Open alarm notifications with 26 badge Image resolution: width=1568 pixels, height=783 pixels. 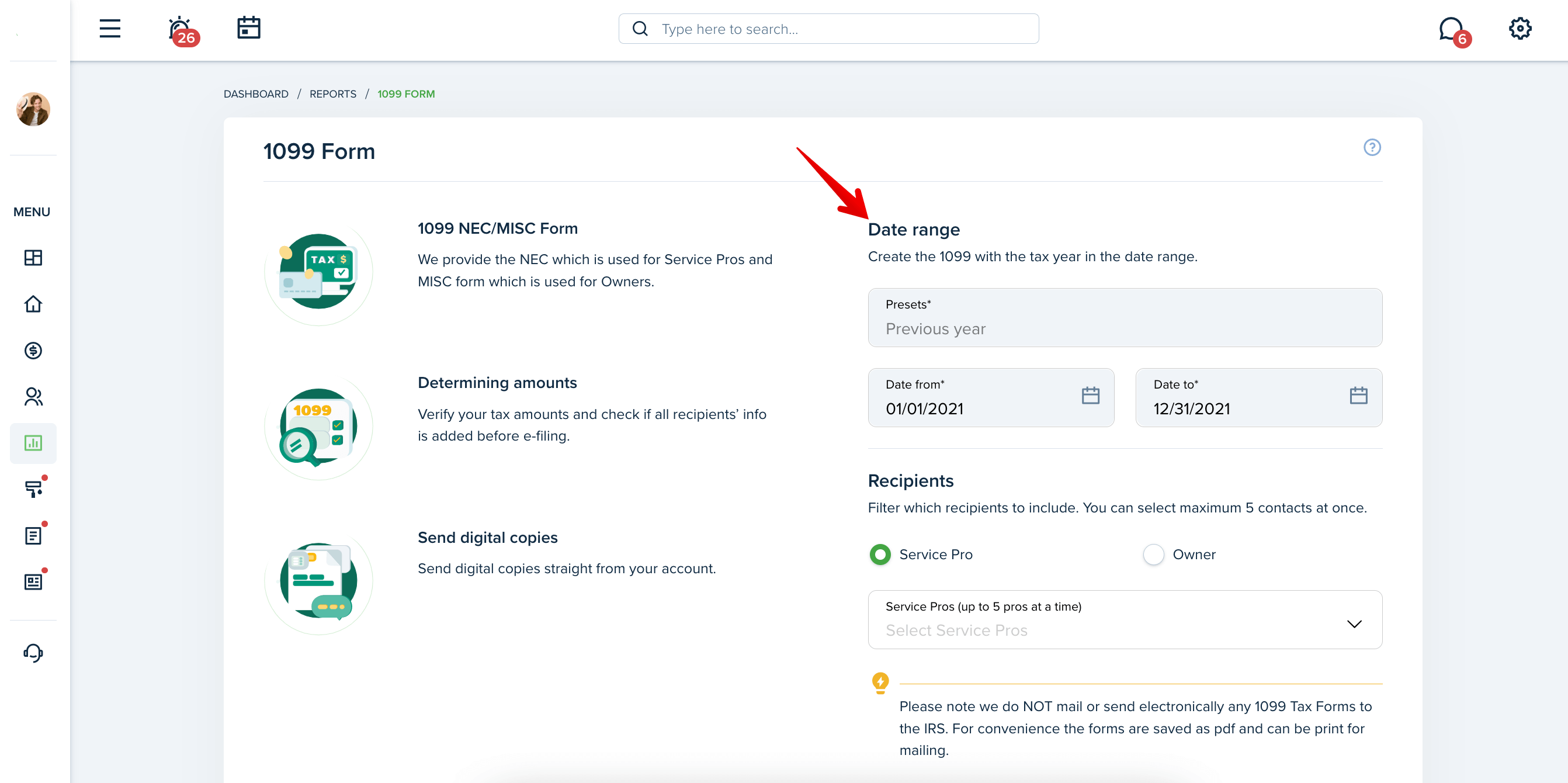[183, 30]
